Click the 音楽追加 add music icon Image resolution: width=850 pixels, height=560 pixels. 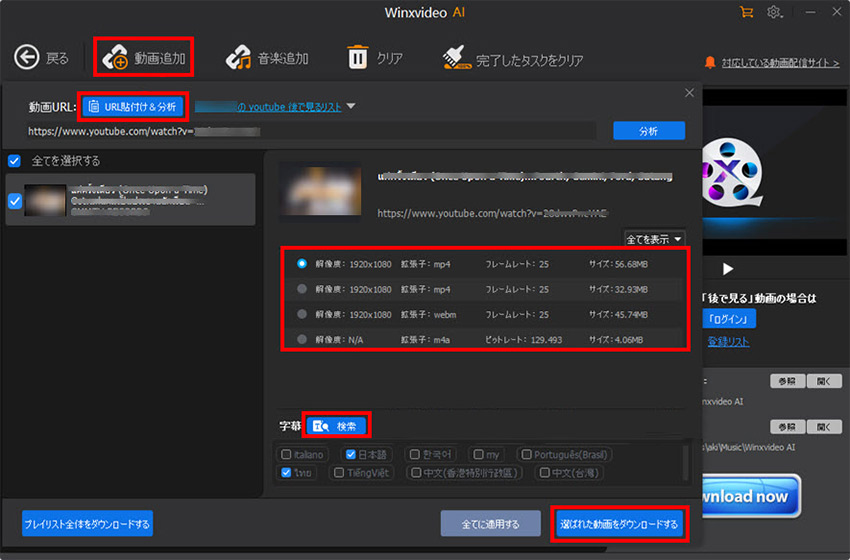pos(239,57)
